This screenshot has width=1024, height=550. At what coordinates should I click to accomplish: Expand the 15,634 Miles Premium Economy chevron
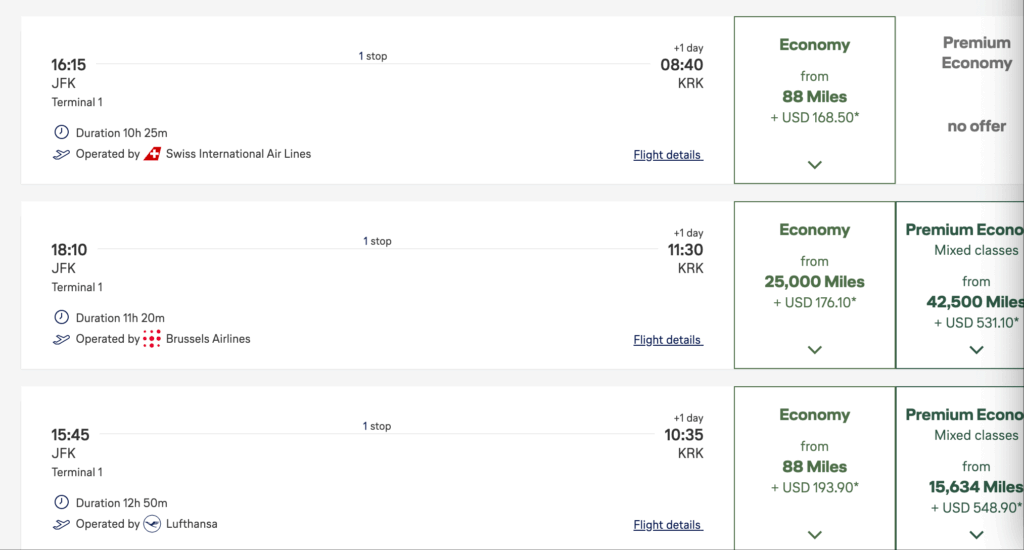(976, 534)
